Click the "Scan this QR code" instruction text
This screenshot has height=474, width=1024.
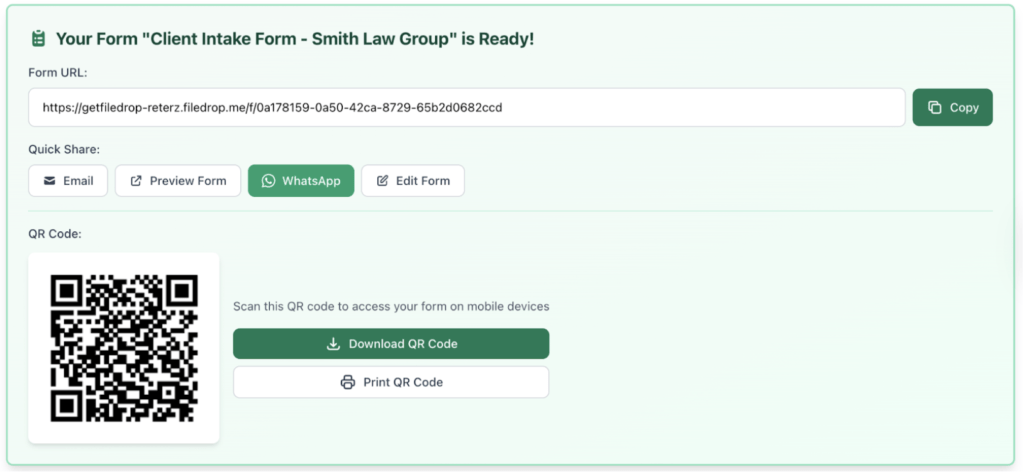[x=391, y=306]
